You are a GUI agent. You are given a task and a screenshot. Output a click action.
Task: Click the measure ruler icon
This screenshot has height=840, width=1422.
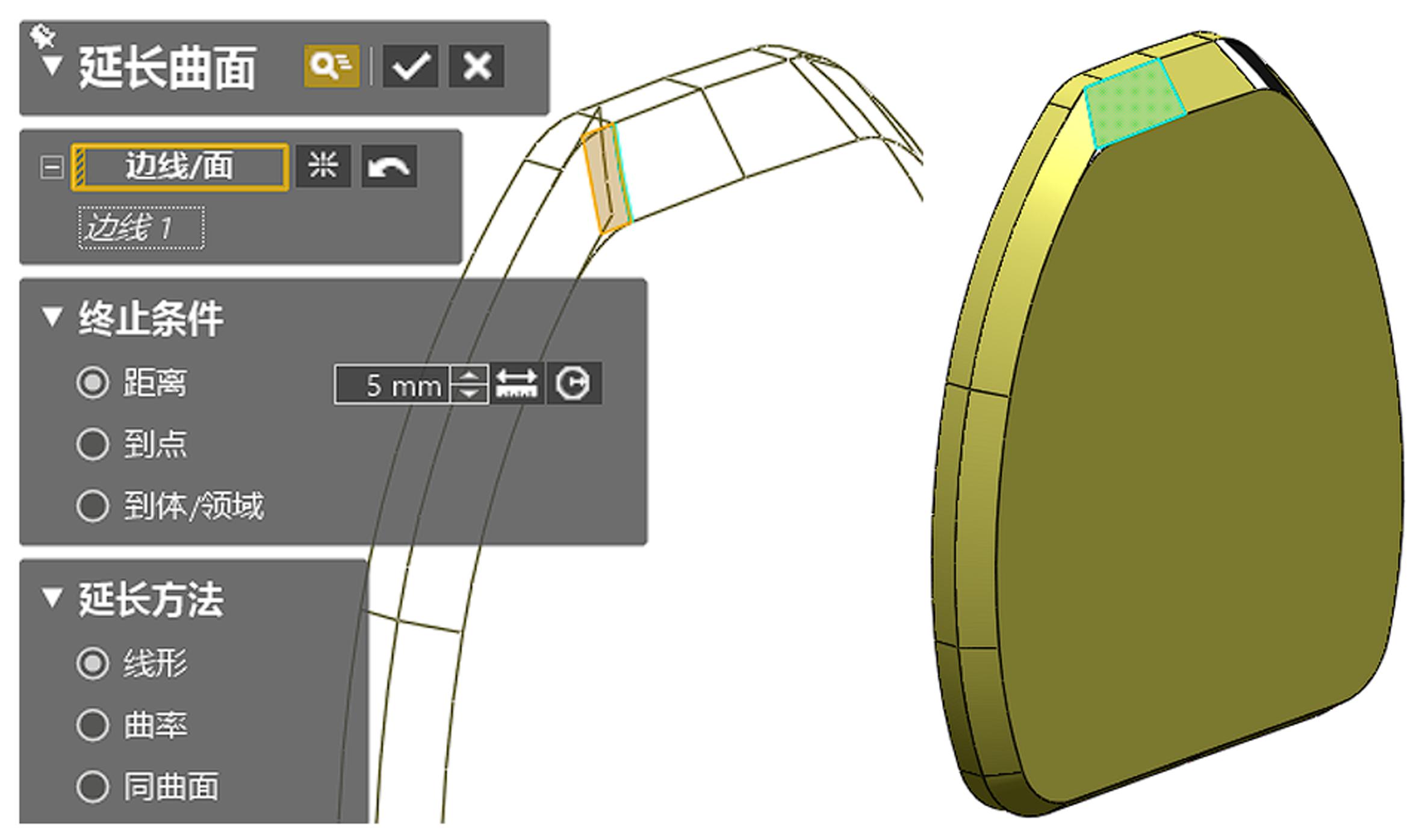pyautogui.click(x=517, y=384)
